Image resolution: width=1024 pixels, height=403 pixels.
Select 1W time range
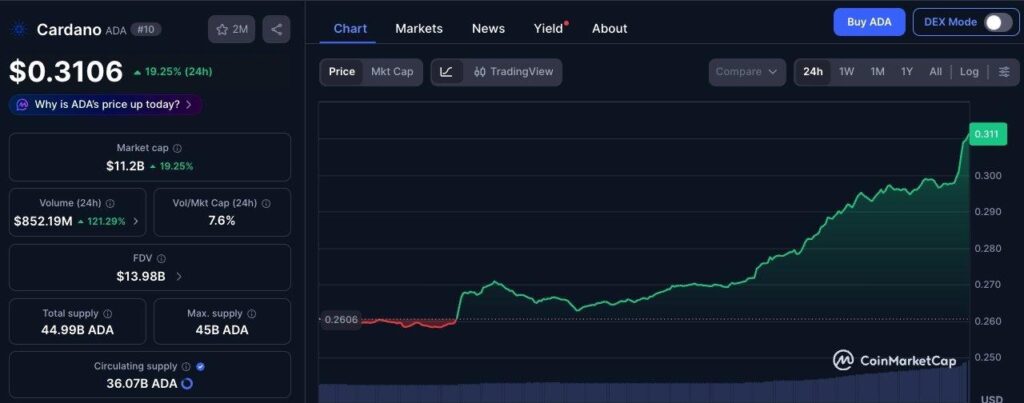846,72
